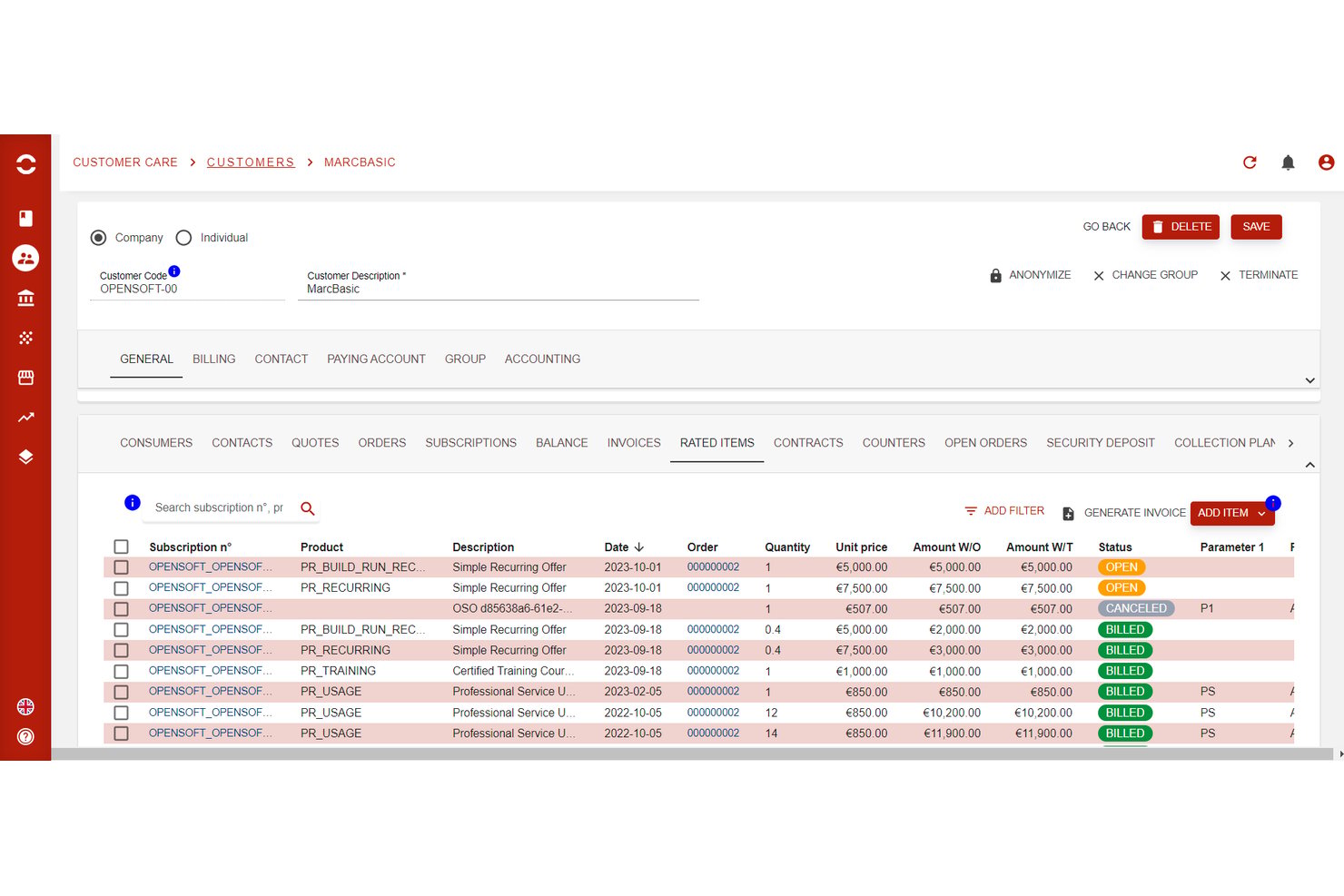Navigate to CUSTOMERS breadcrumb link
This screenshot has width=1344, height=896.
coord(251,162)
